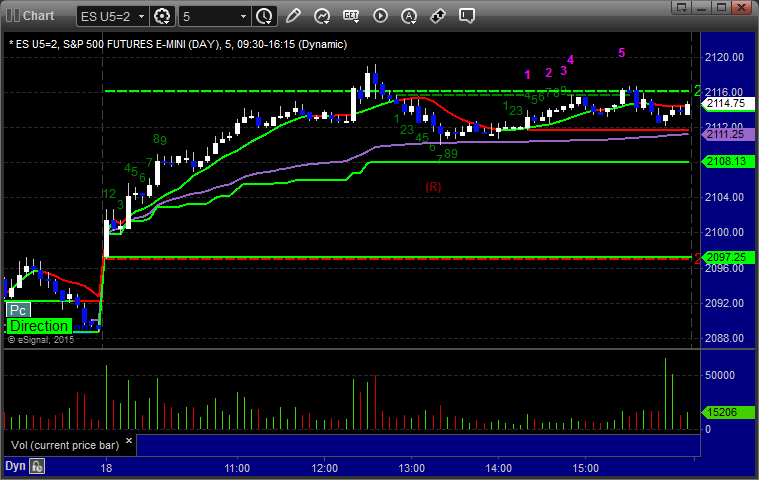This screenshot has height=480, width=759.
Task: Click the Chart title grip icon
Action: (x=13, y=15)
